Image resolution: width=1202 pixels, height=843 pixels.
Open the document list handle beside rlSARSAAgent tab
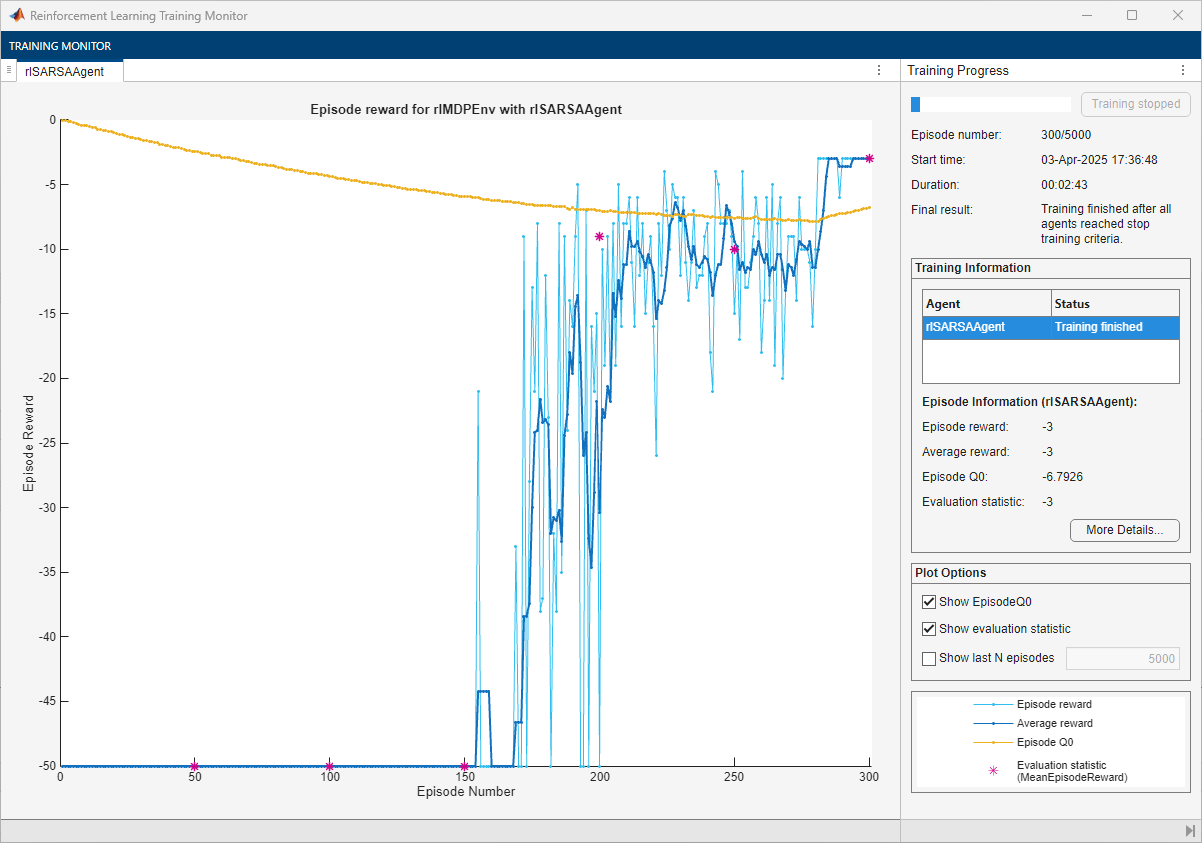point(9,70)
